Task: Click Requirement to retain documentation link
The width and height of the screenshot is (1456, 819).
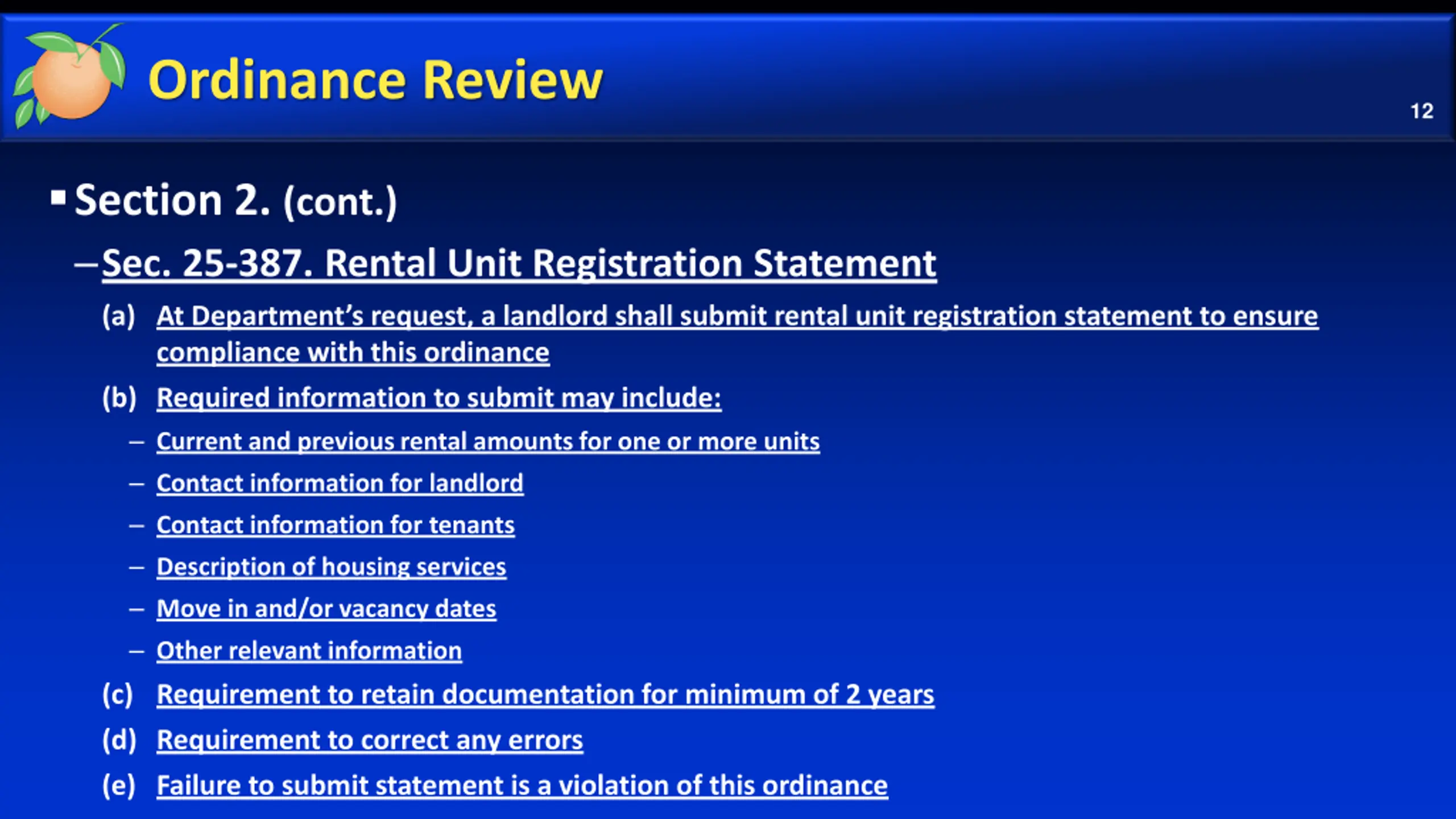Action: (545, 694)
